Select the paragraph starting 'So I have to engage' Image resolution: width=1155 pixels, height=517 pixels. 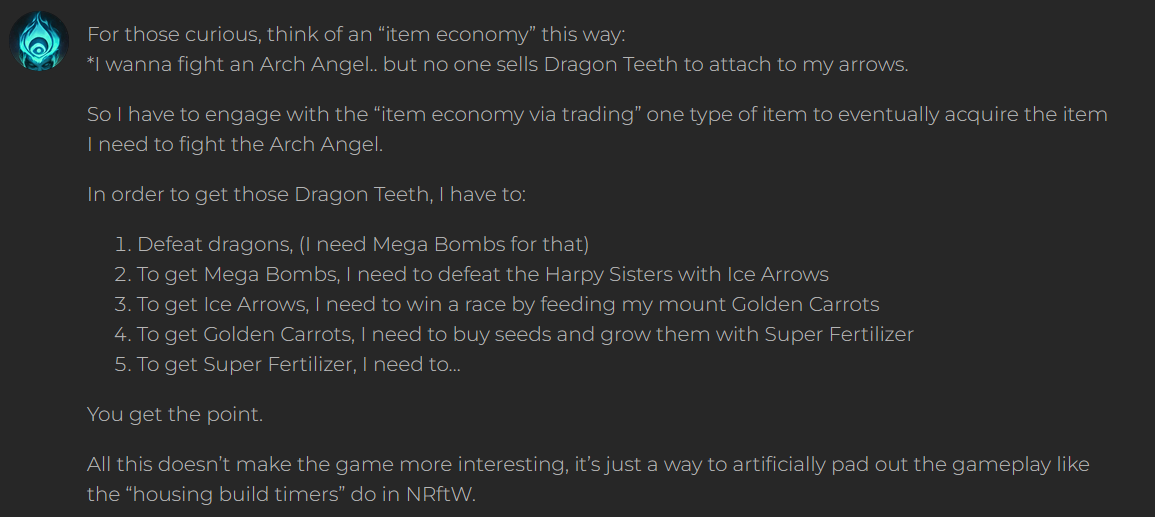point(597,129)
